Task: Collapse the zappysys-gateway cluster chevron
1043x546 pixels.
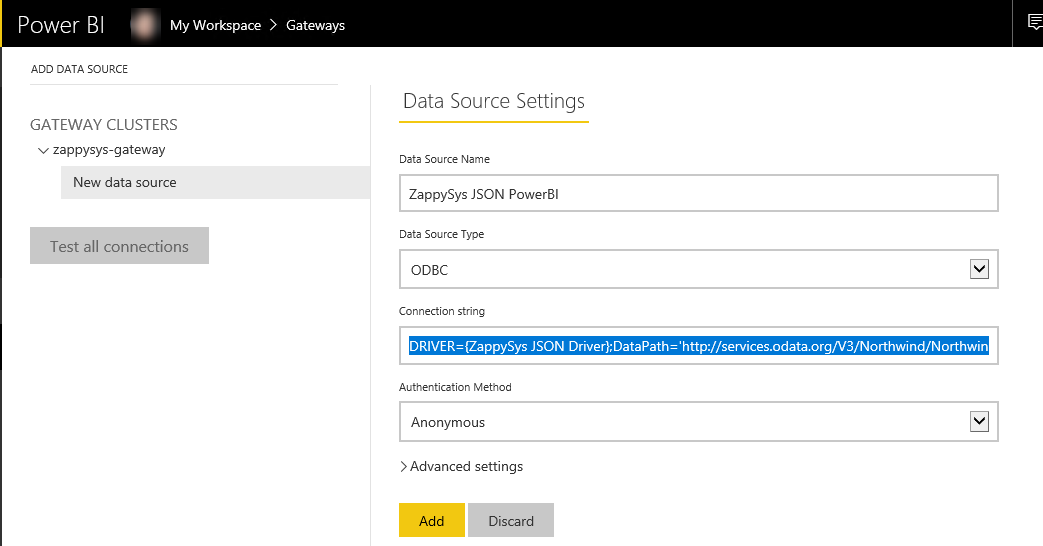Action: pyautogui.click(x=43, y=150)
